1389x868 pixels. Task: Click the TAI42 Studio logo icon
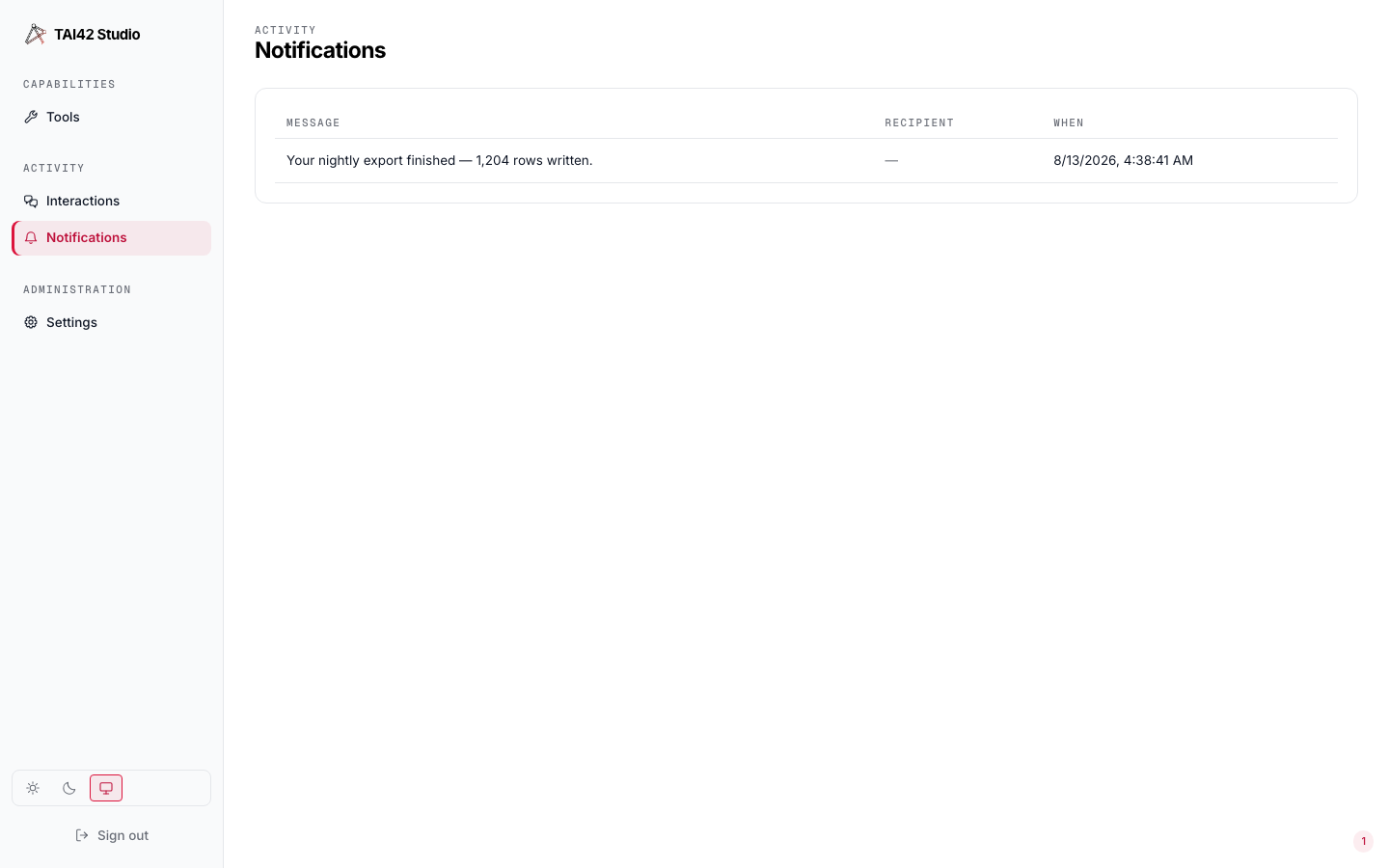(x=36, y=35)
